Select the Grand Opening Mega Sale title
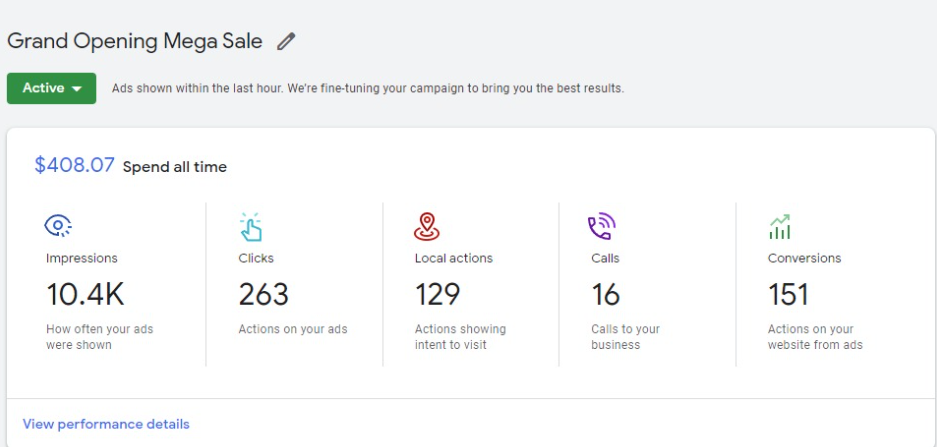 coord(134,41)
